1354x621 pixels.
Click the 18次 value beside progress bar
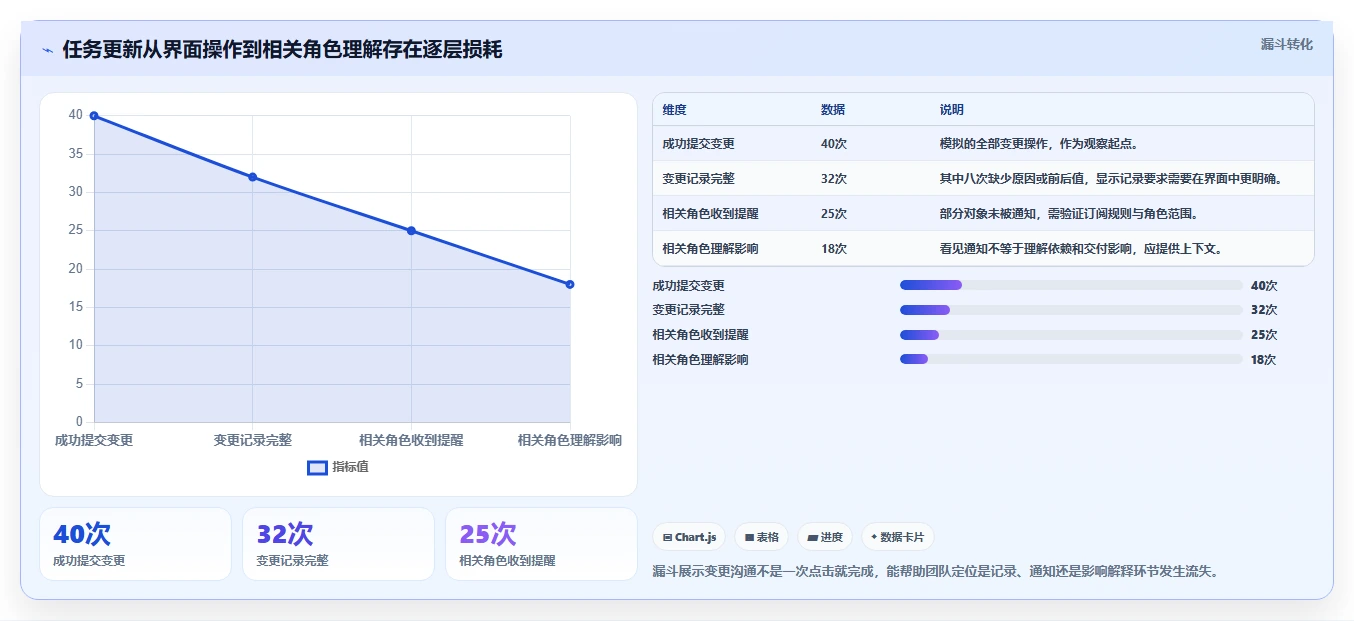coord(1263,360)
